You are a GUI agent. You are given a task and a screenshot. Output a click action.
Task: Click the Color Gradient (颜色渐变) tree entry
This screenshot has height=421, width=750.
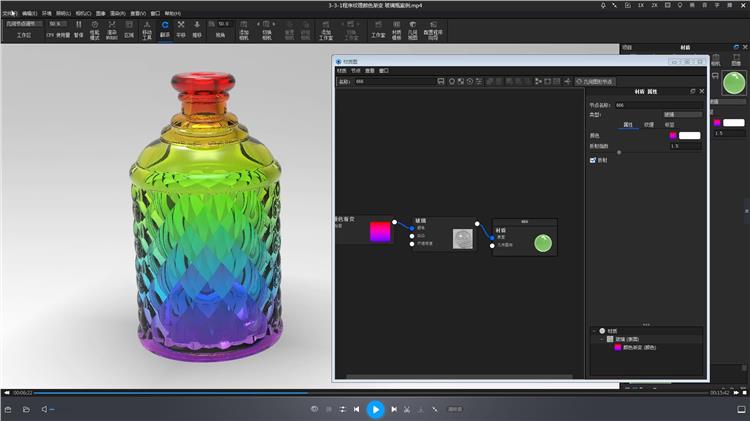click(x=640, y=347)
